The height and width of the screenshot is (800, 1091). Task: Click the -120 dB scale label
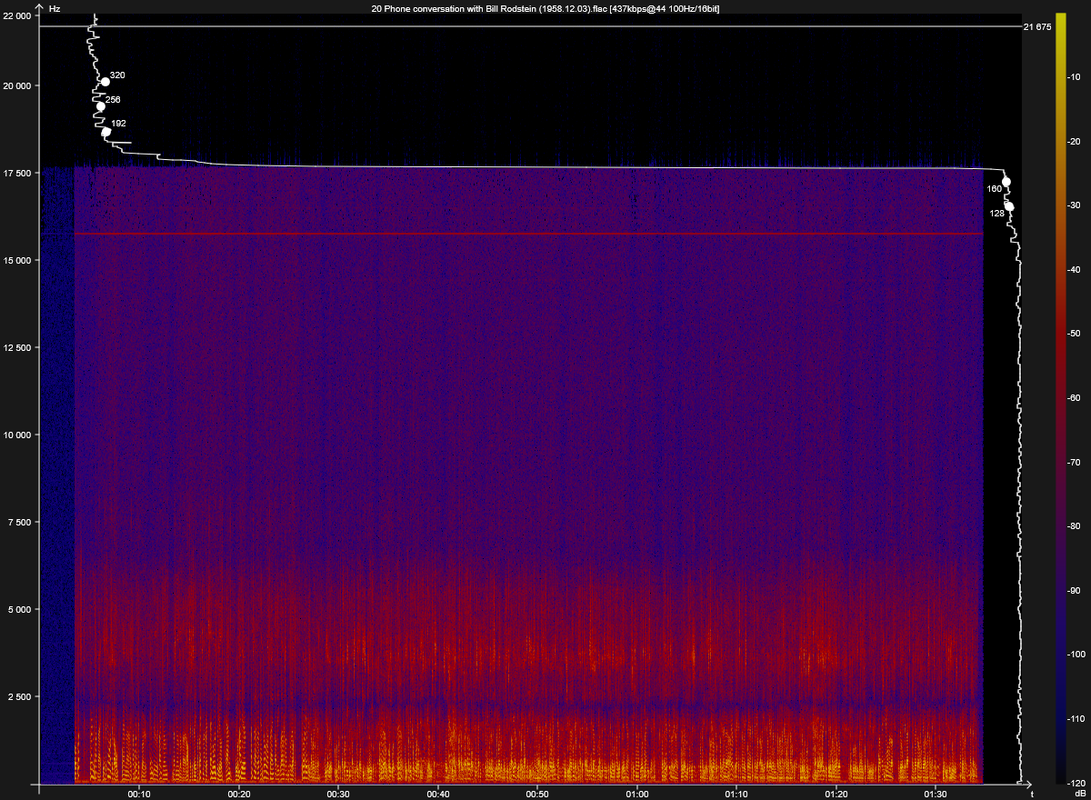click(1076, 783)
